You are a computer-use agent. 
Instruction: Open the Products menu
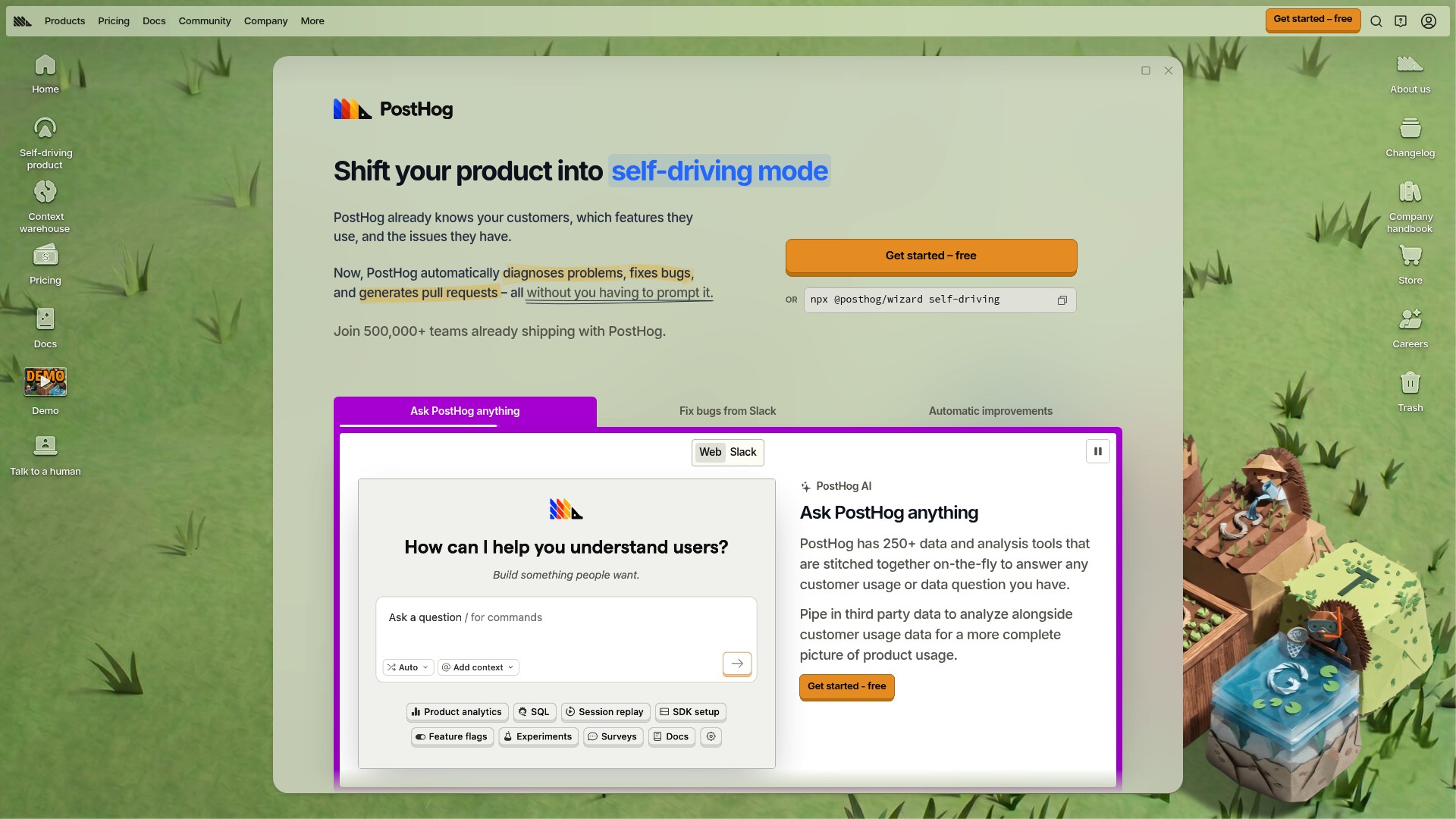(64, 21)
